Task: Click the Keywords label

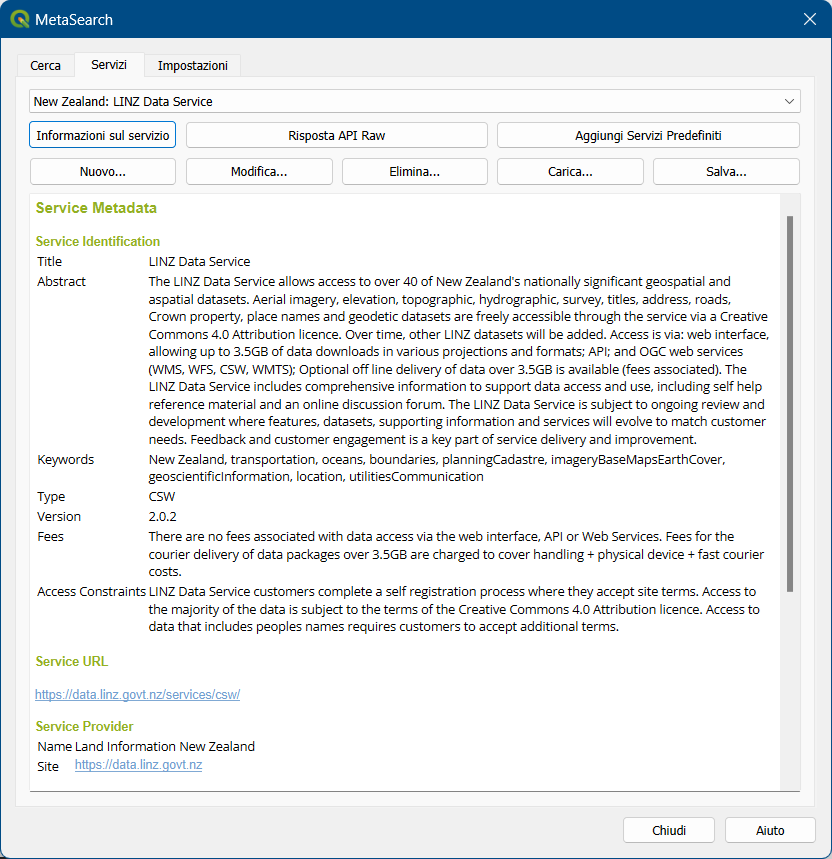Action: [66, 459]
